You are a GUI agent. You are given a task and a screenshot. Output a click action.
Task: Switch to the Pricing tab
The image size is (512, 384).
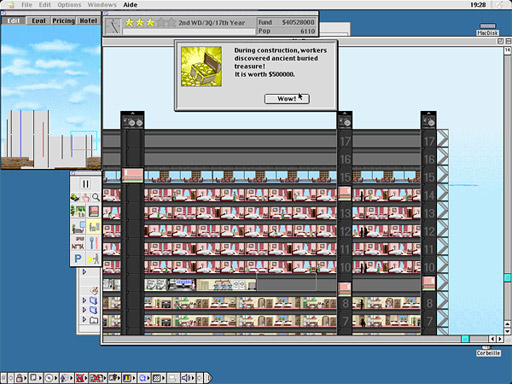[63, 21]
